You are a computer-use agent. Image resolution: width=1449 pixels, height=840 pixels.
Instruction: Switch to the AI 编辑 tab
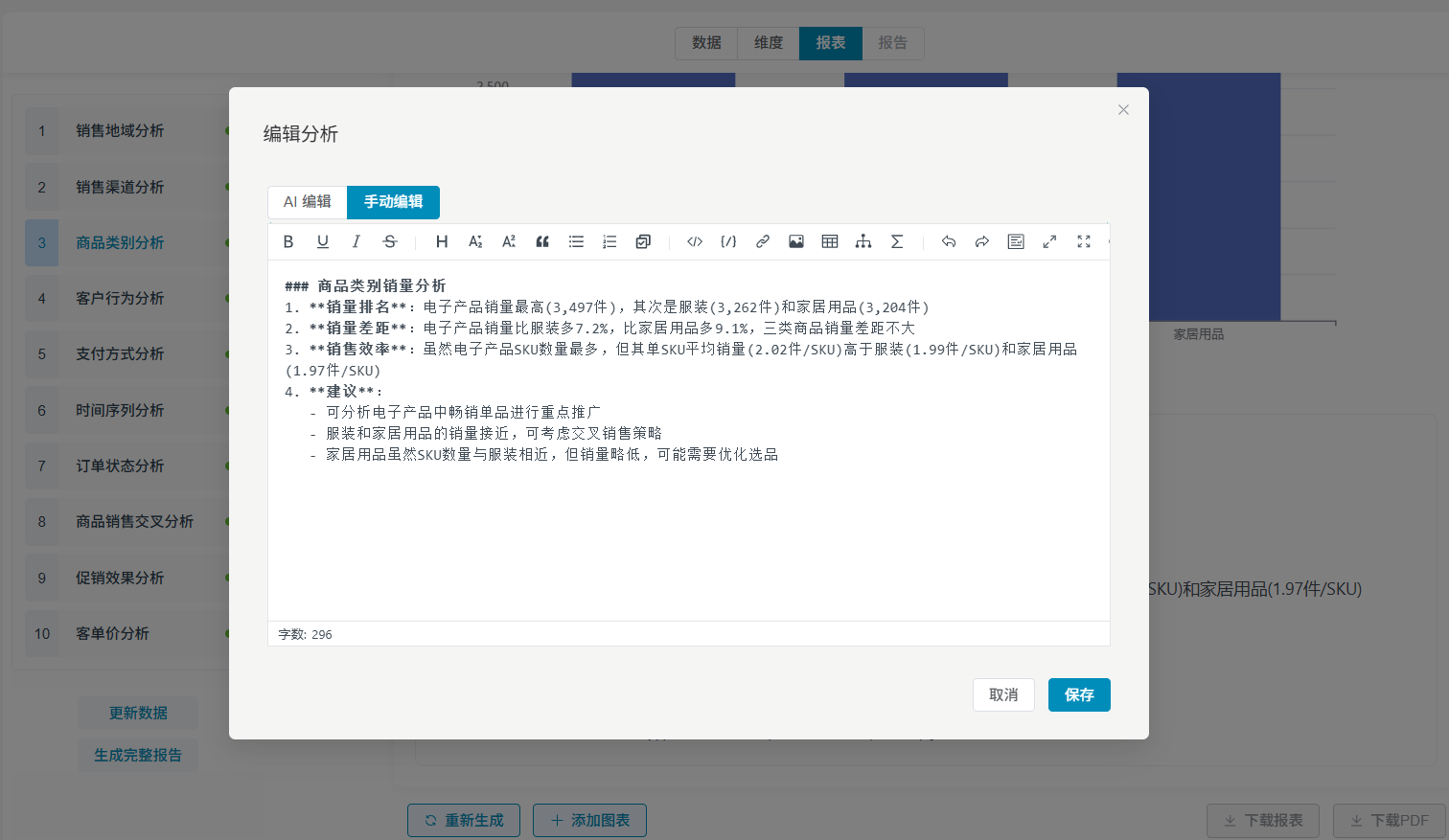pos(308,202)
